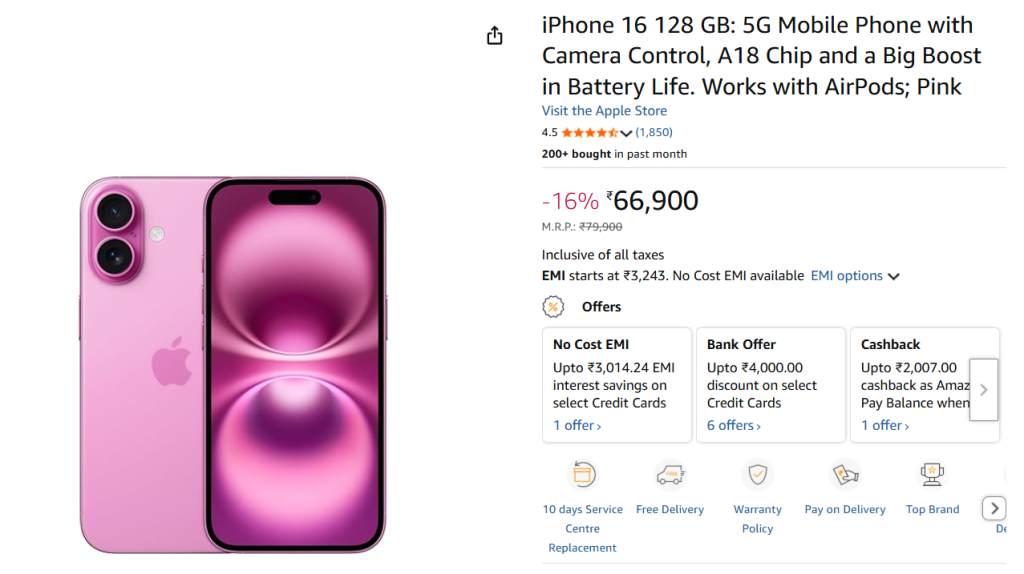Open the 1,850 ratings link

tap(654, 132)
